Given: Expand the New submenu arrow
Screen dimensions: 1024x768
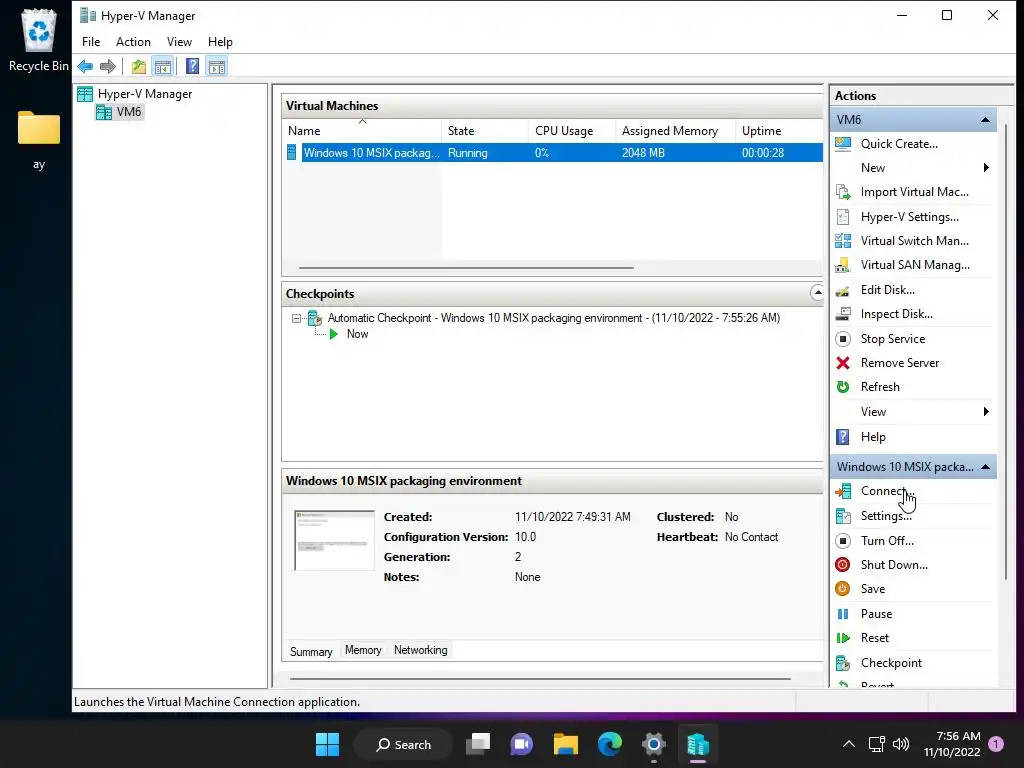Looking at the screenshot, I should pyautogui.click(x=986, y=168).
